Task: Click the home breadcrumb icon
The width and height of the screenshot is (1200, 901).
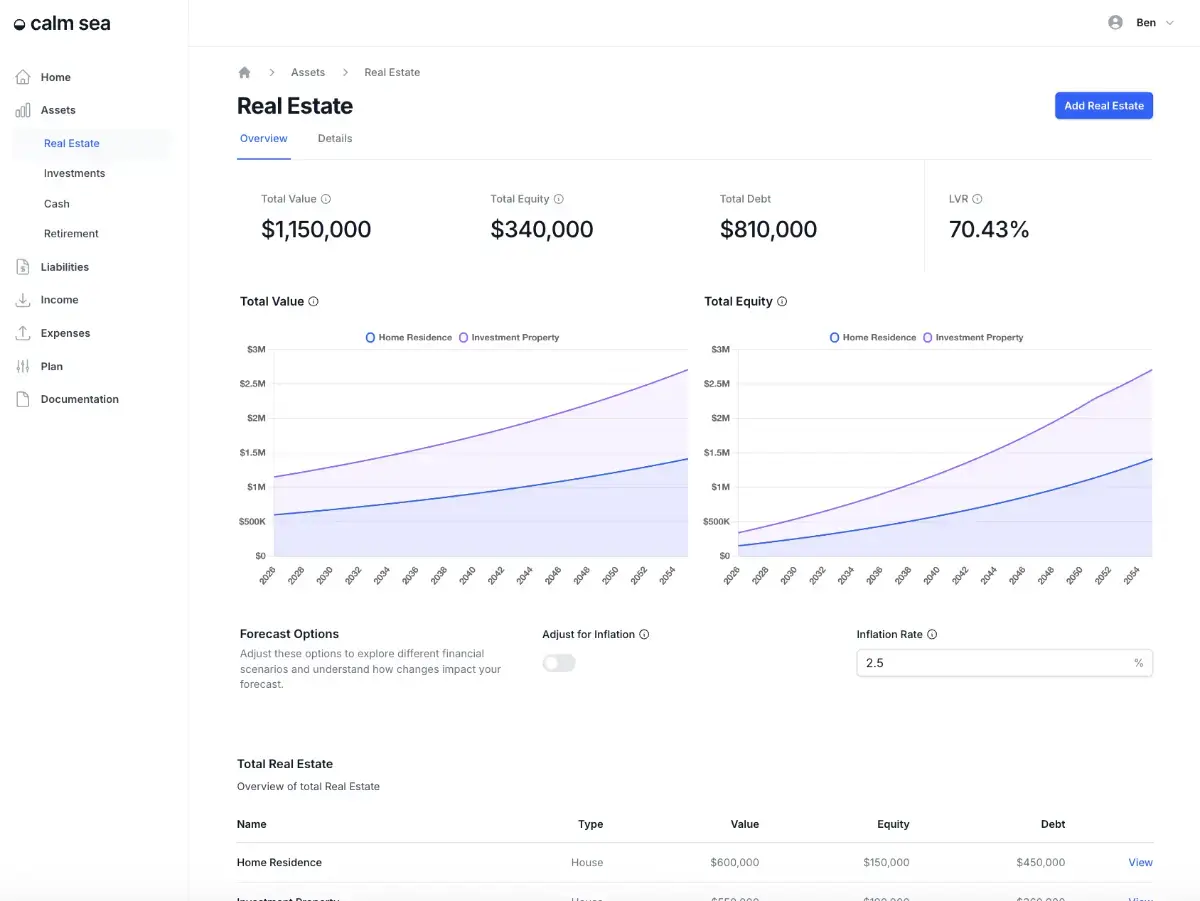Action: point(244,72)
